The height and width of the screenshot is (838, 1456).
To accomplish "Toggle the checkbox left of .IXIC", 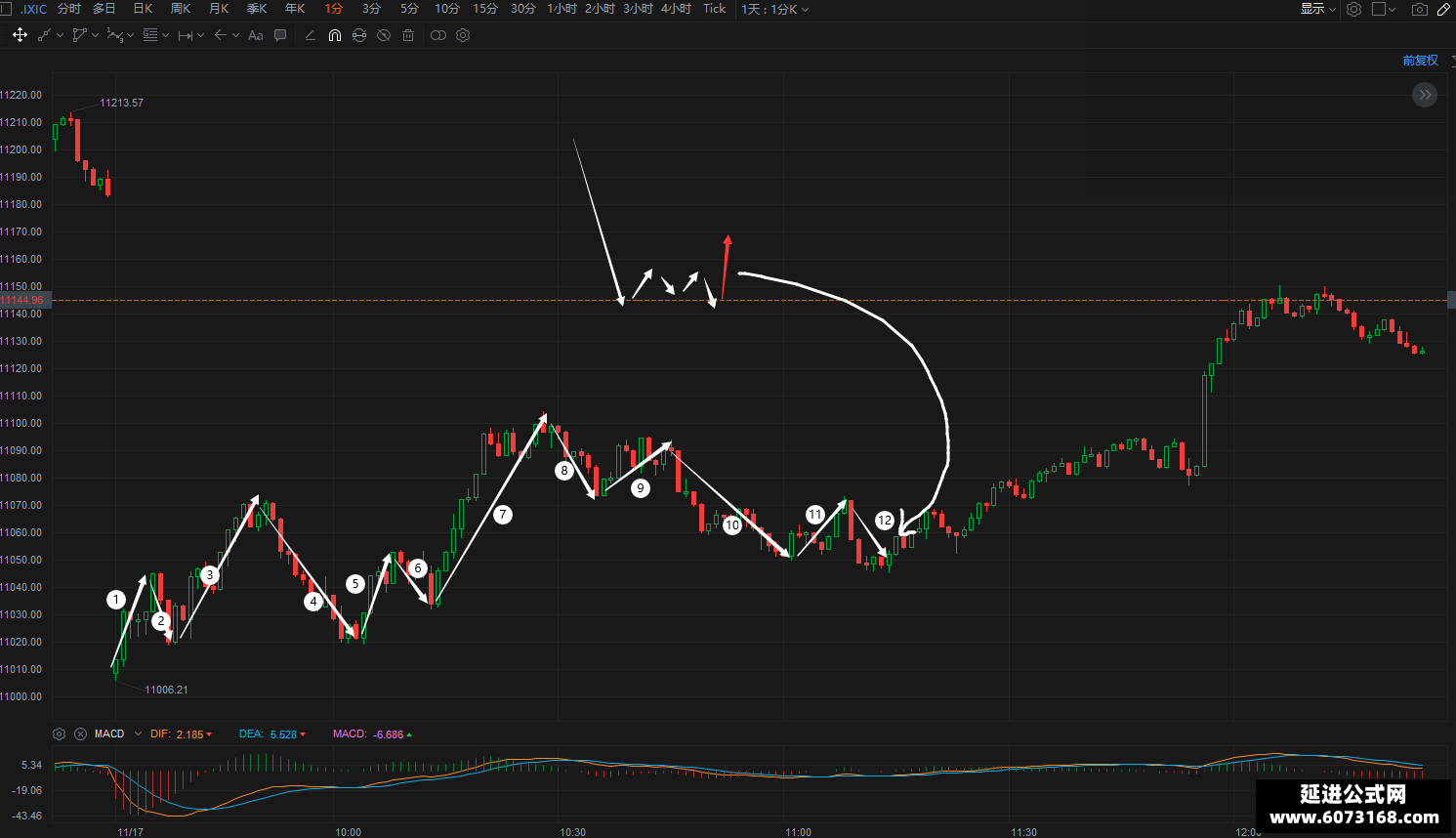I will click(x=5, y=9).
